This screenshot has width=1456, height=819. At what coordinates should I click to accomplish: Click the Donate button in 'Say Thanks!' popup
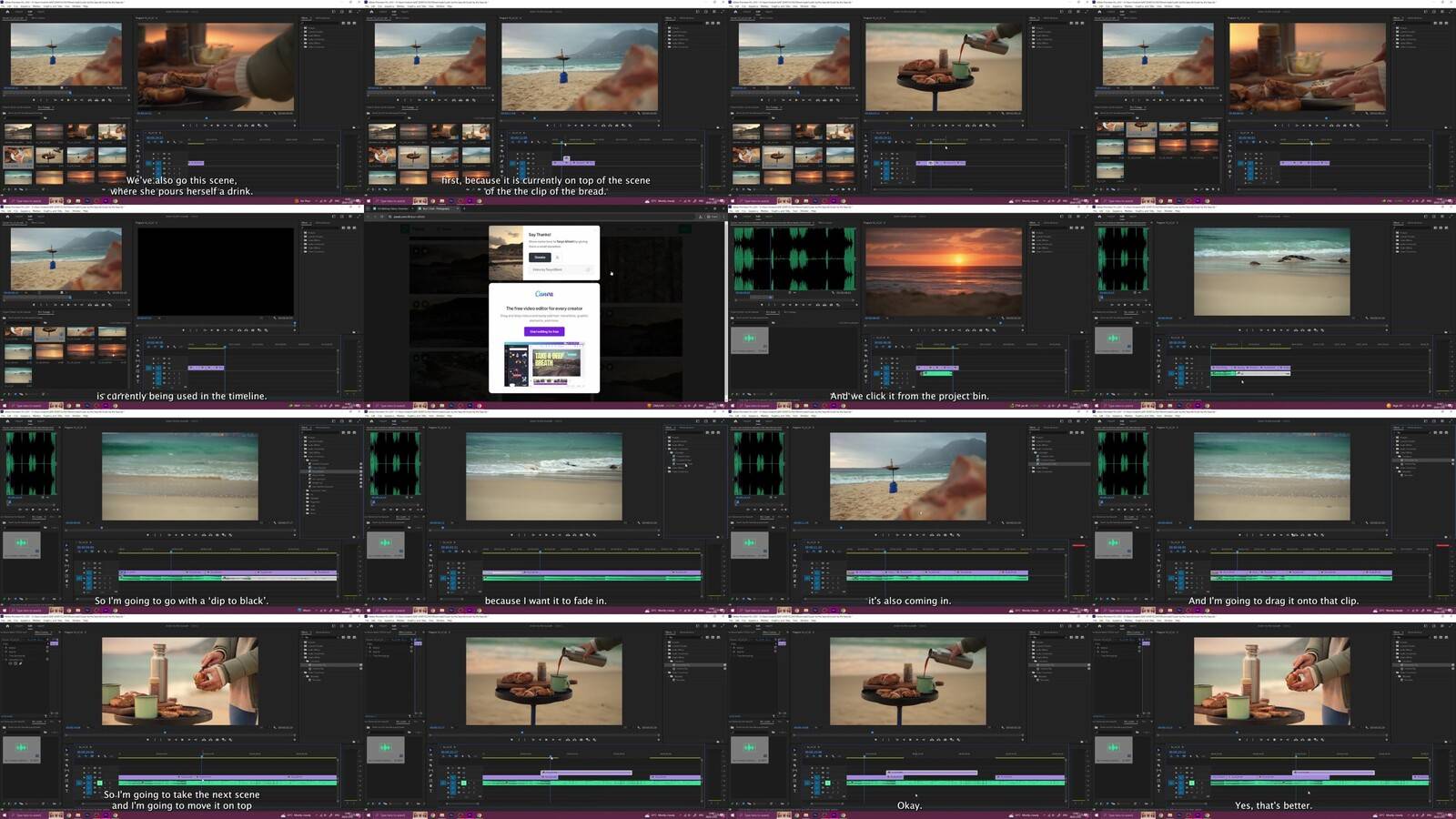point(540,258)
